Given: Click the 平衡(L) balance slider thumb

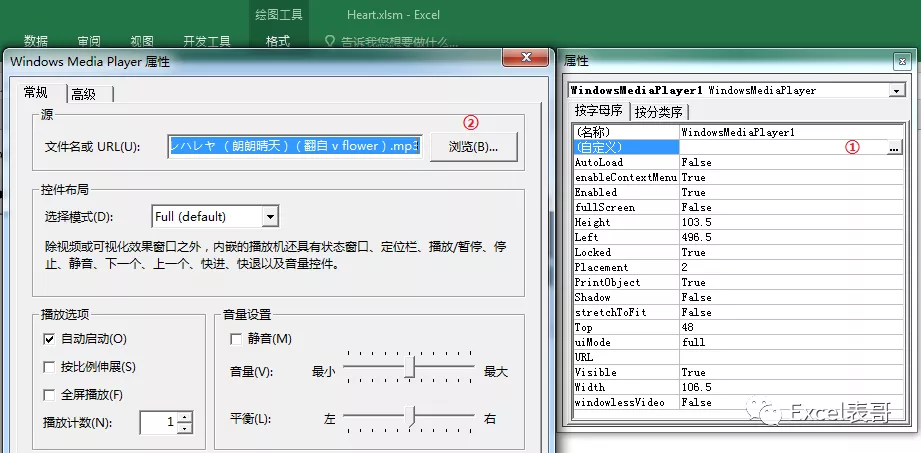Looking at the screenshot, I should tap(409, 416).
